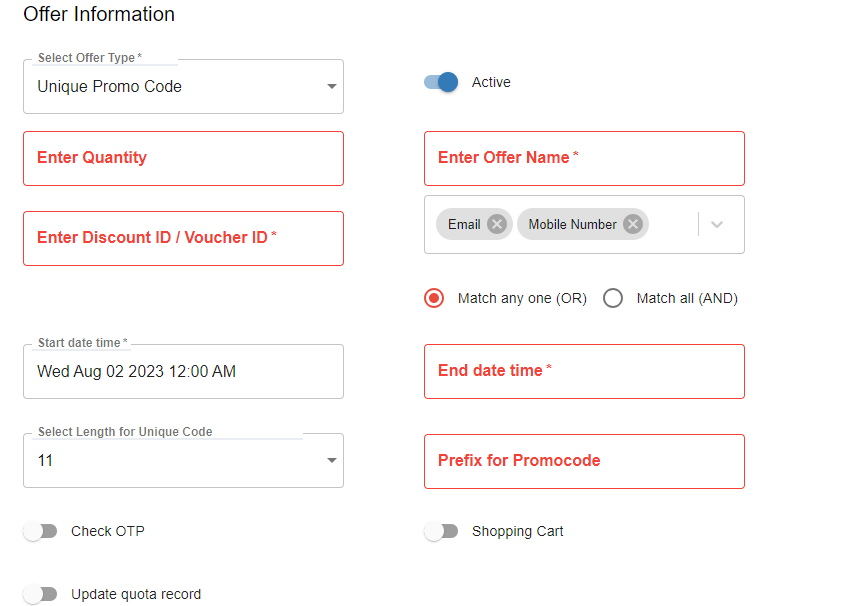Remove the Mobile Number chip
Screen dimensions: 846x606
click(632, 224)
